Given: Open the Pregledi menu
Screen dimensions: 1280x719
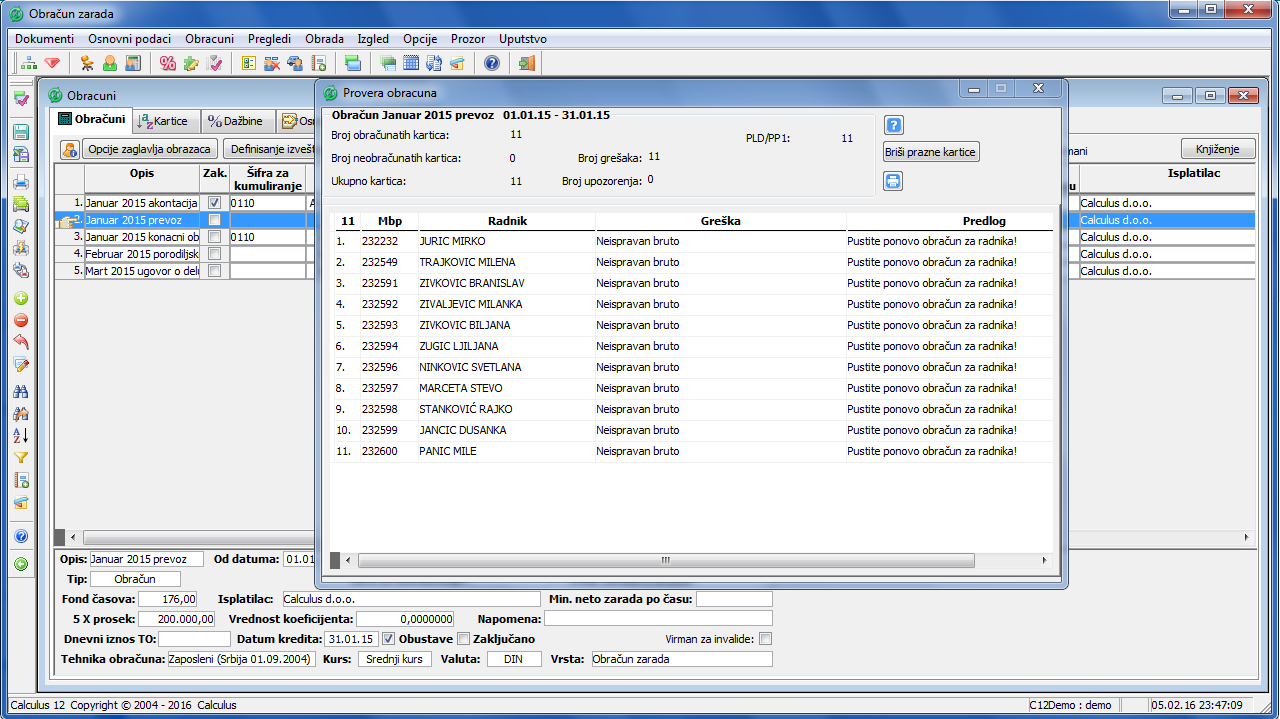Looking at the screenshot, I should pyautogui.click(x=269, y=39).
